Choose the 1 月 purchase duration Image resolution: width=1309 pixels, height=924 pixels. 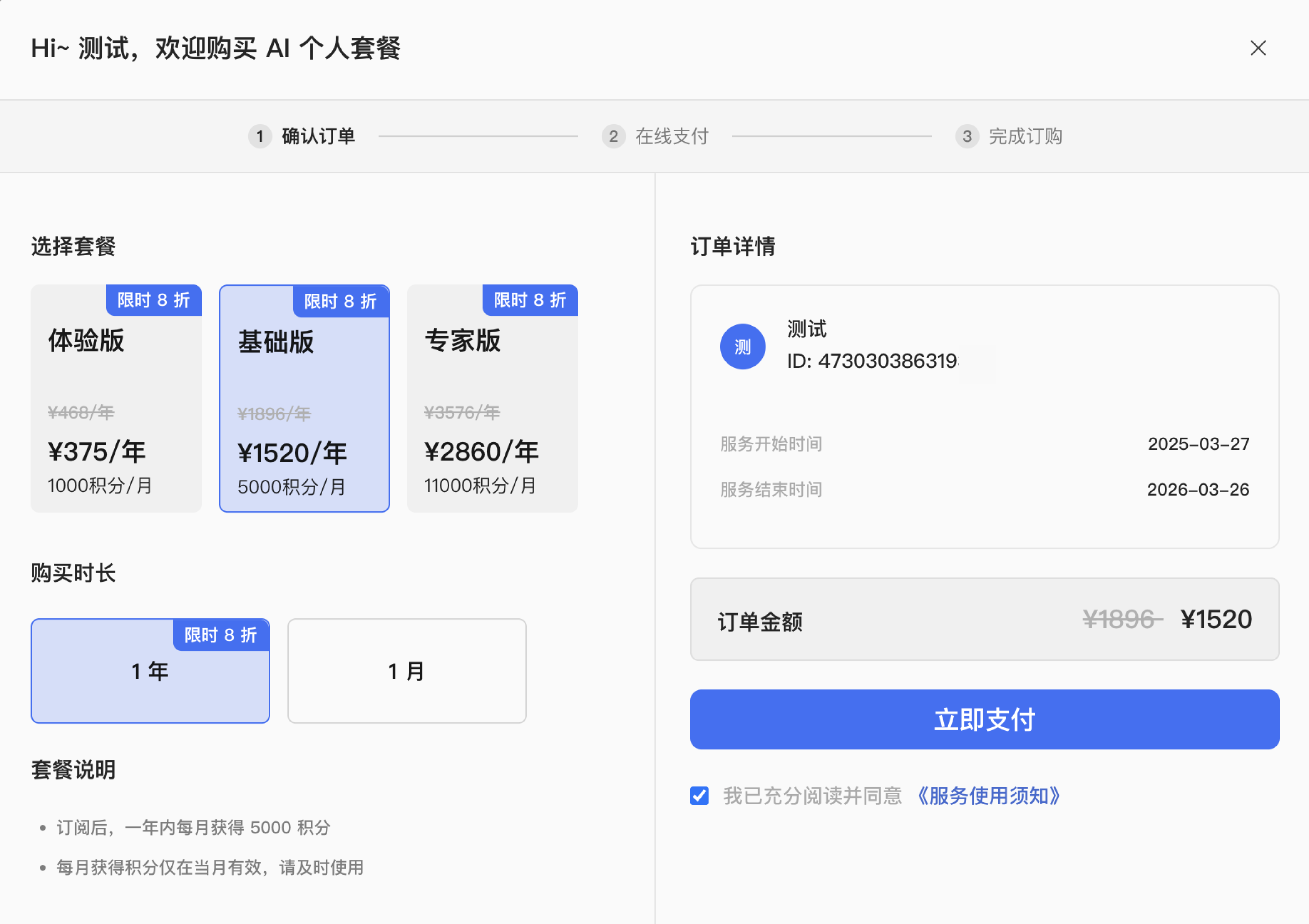click(407, 671)
